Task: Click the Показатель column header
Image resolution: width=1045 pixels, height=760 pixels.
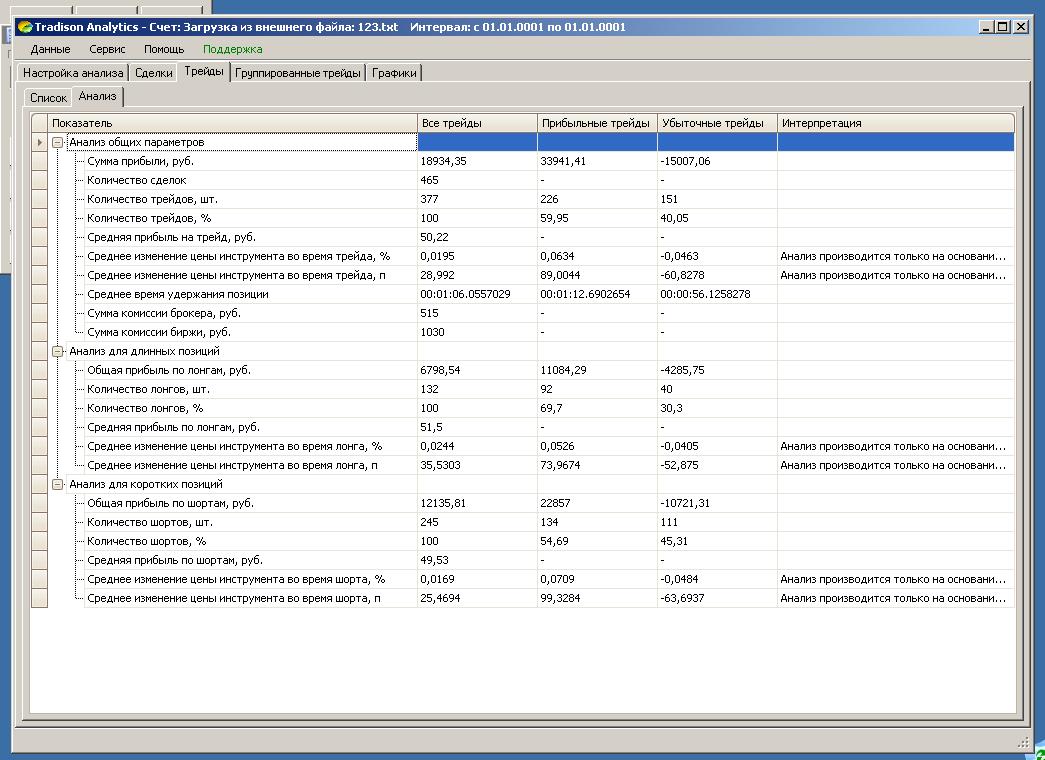Action: pos(232,123)
